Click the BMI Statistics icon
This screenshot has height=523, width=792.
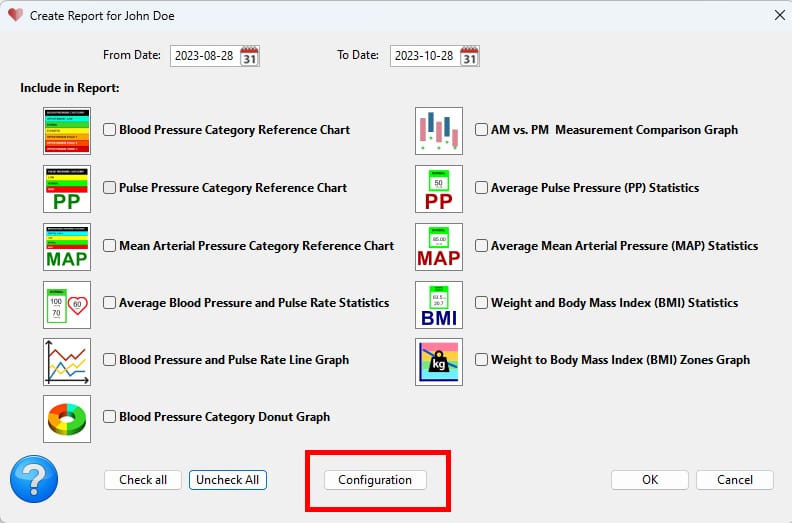[x=439, y=304]
